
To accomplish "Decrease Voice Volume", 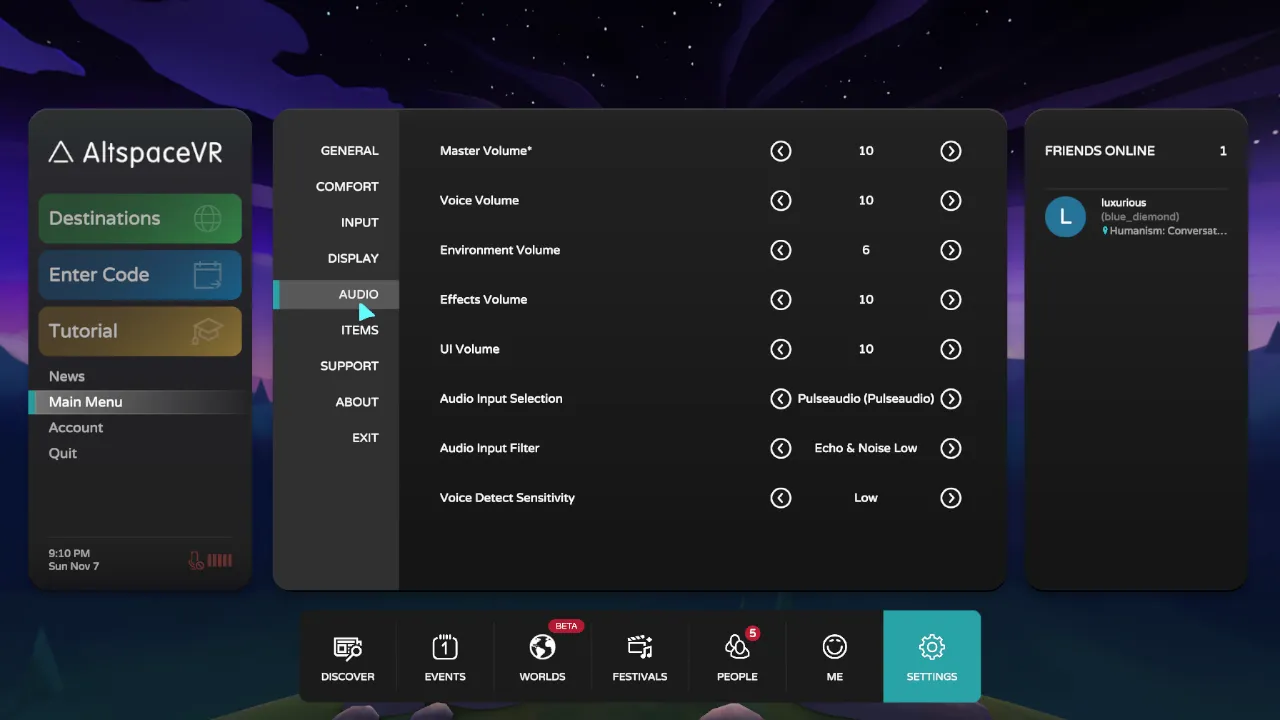I will [x=781, y=201].
